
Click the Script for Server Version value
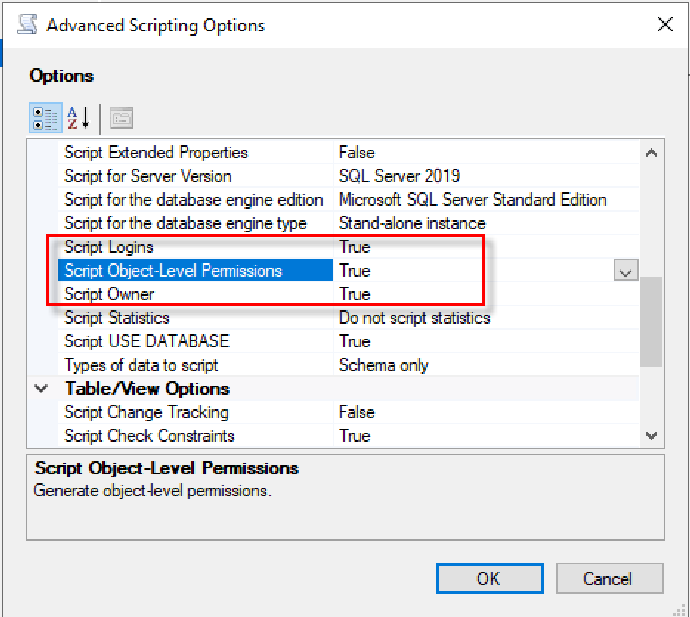(399, 176)
